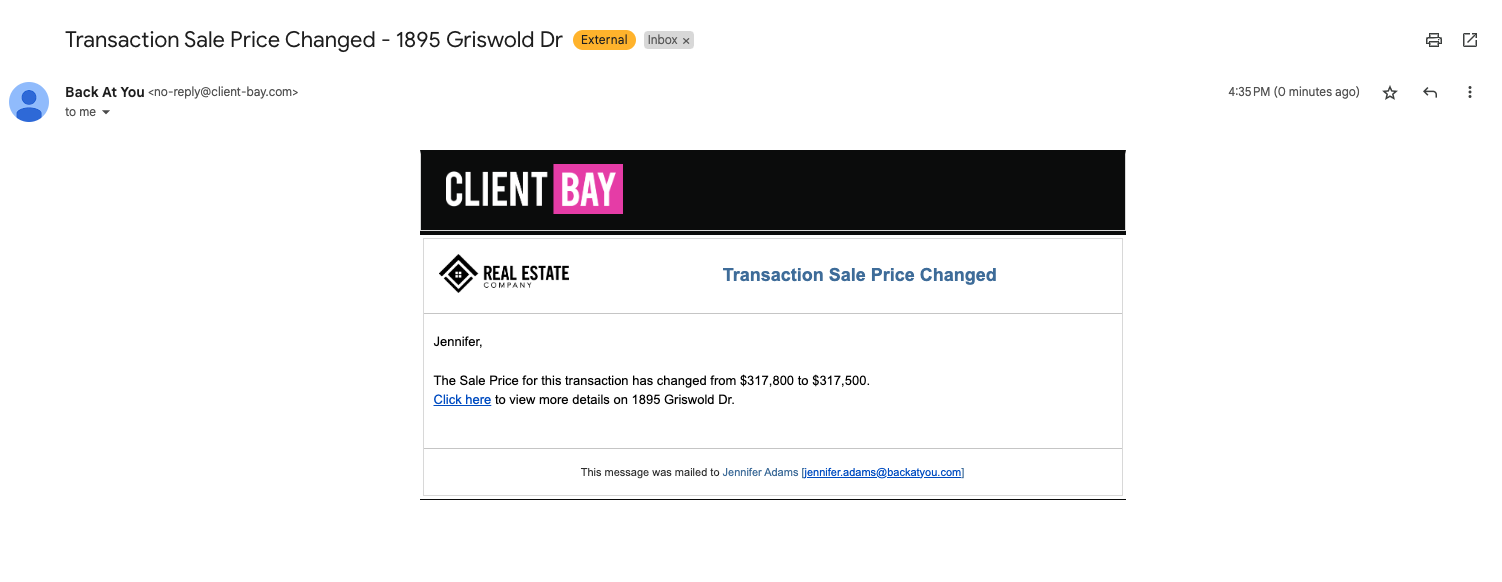The width and height of the screenshot is (1502, 582).
Task: Open the More options three-dot menu
Action: [1470, 92]
